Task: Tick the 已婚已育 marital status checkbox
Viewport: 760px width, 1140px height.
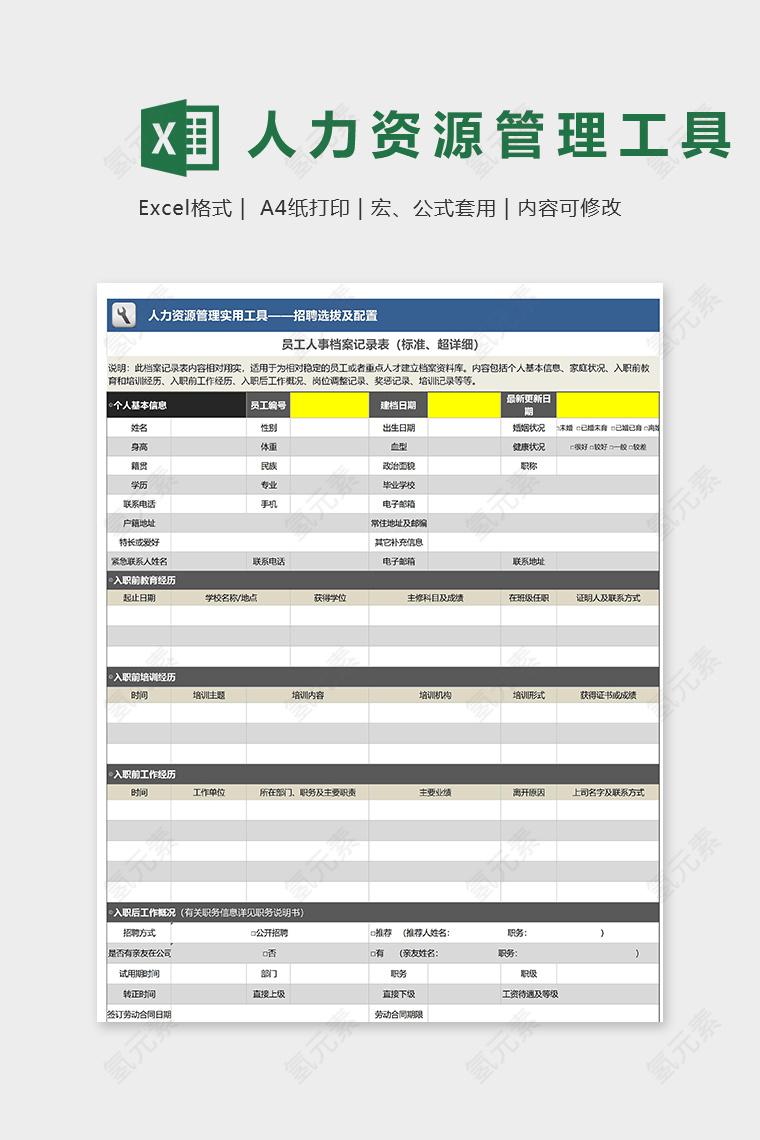Action: point(614,428)
